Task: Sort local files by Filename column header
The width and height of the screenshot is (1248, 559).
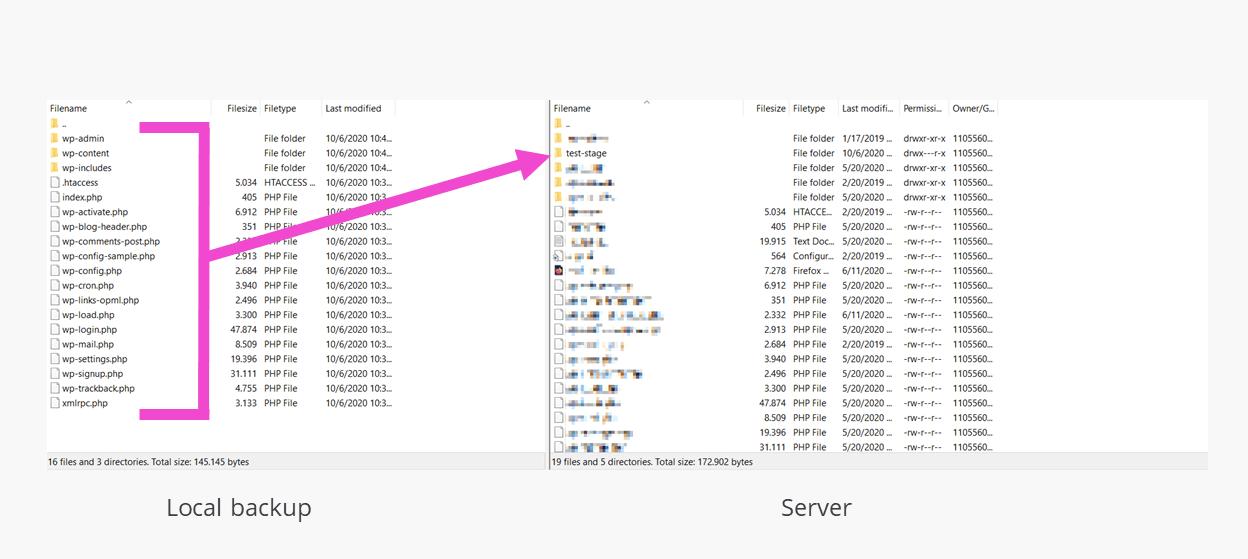Action: 69,108
